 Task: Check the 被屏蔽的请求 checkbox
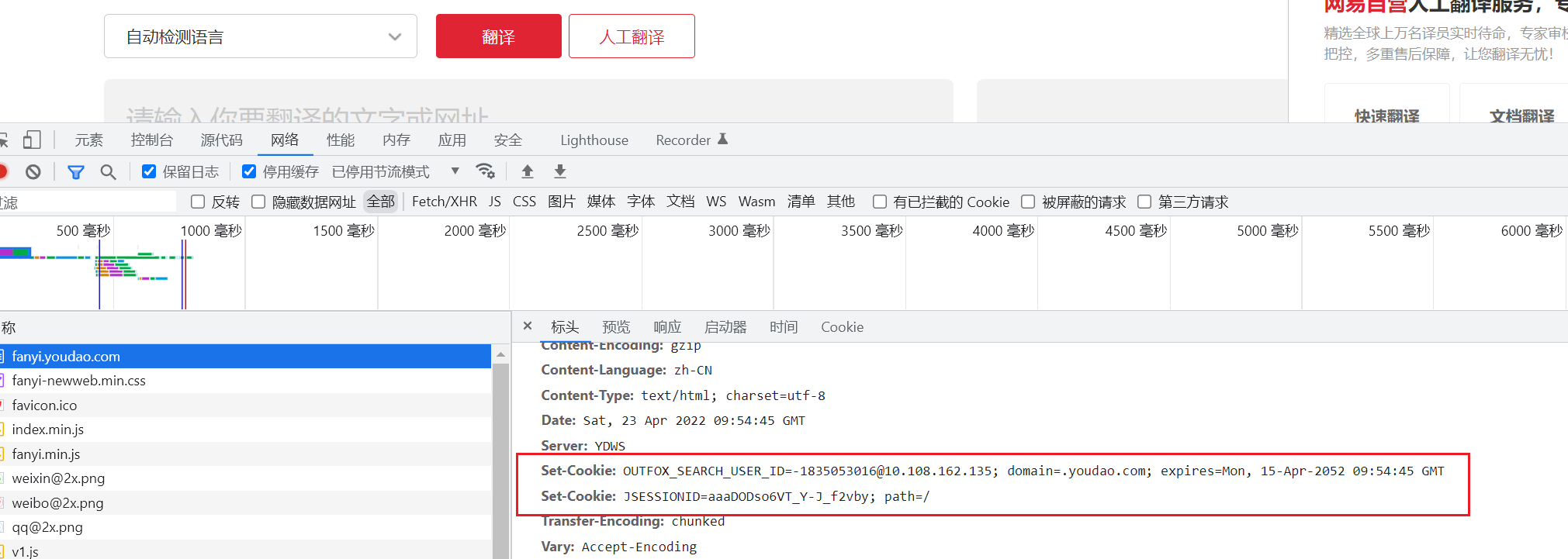[1028, 202]
